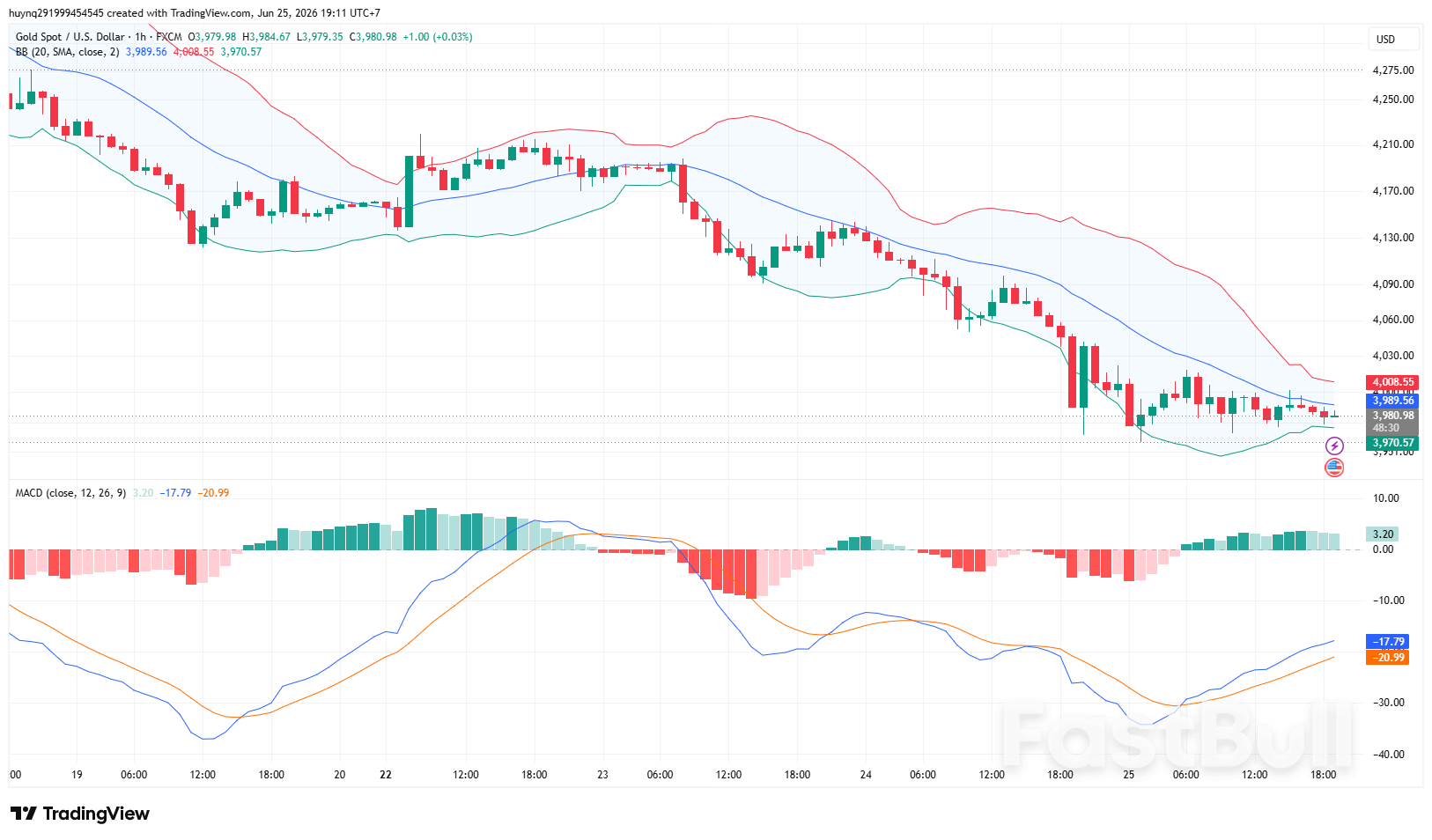
Task: Select the BB (20, SMA, close, 2) legend
Action: (x=67, y=52)
